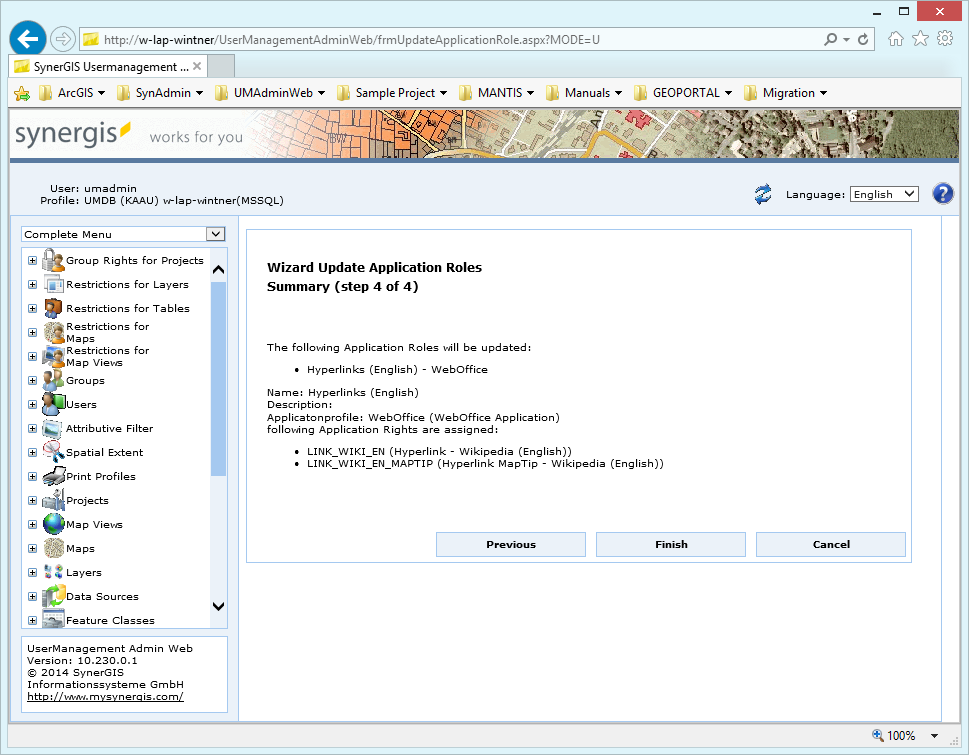Open Data Sources using its icon

coord(53,596)
